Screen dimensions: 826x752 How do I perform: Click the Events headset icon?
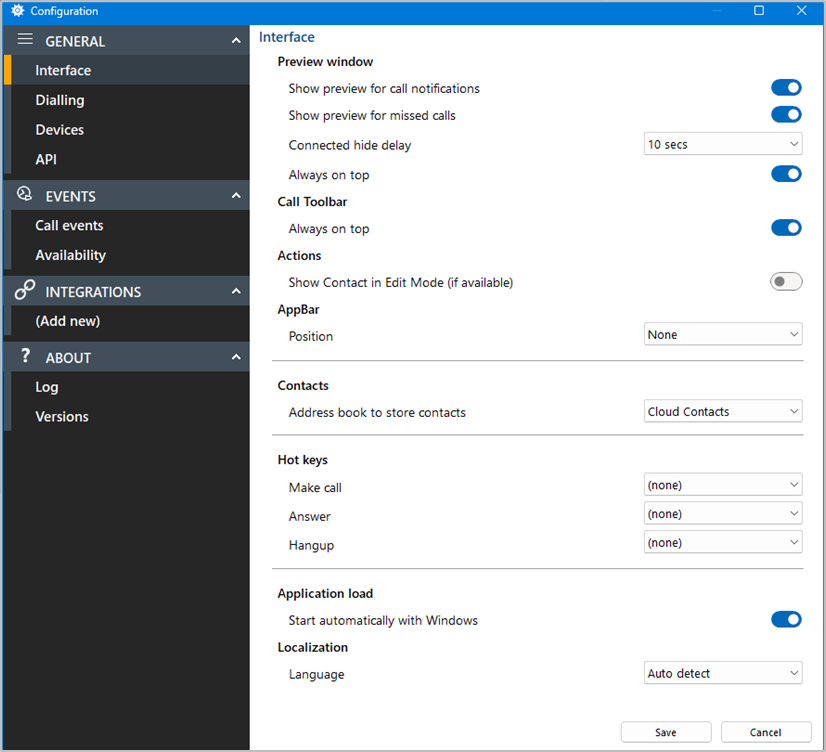coord(24,194)
